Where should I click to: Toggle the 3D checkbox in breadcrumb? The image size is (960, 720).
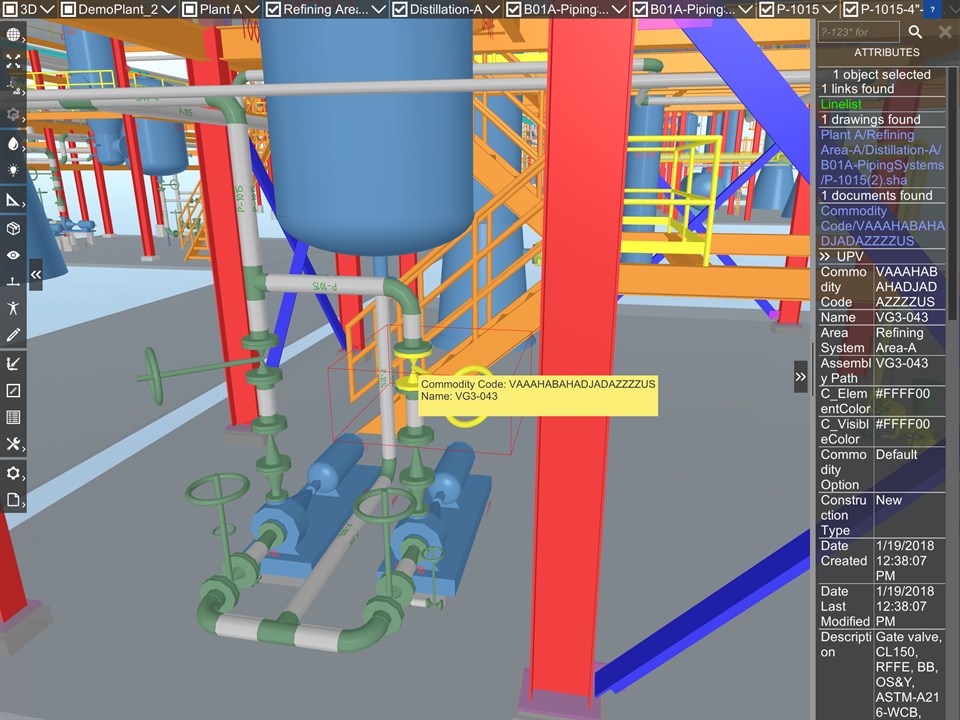[10, 9]
